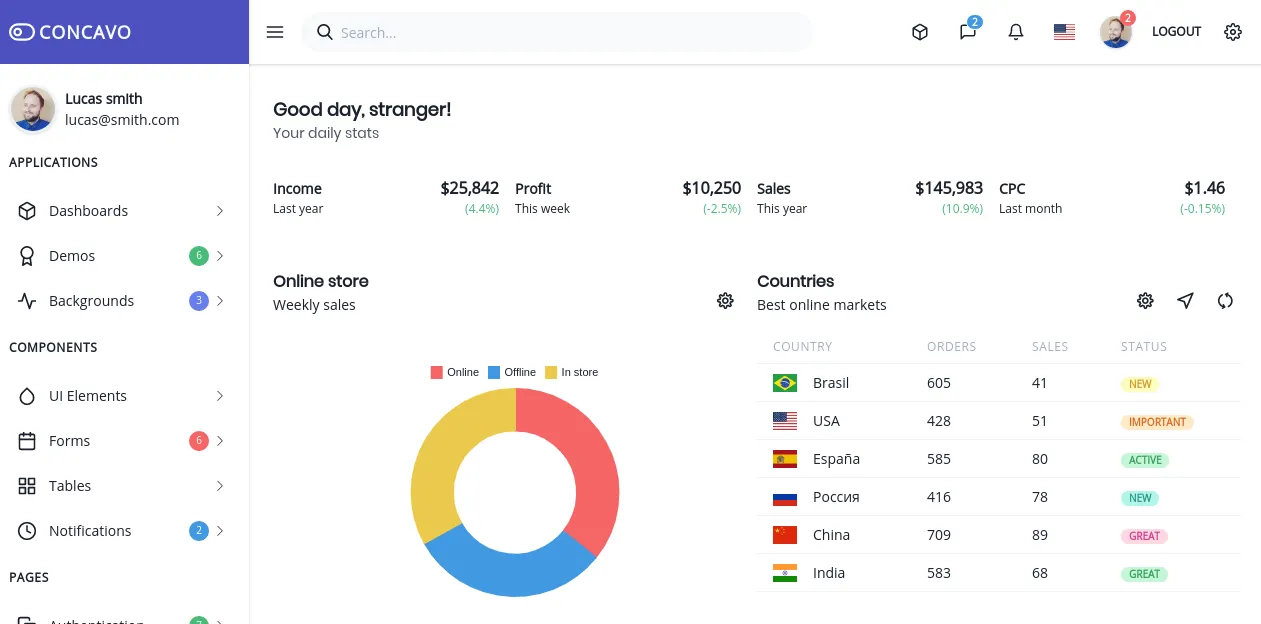Image resolution: width=1261 pixels, height=624 pixels.
Task: Click the Countries navigation arrow icon
Action: pos(1185,301)
